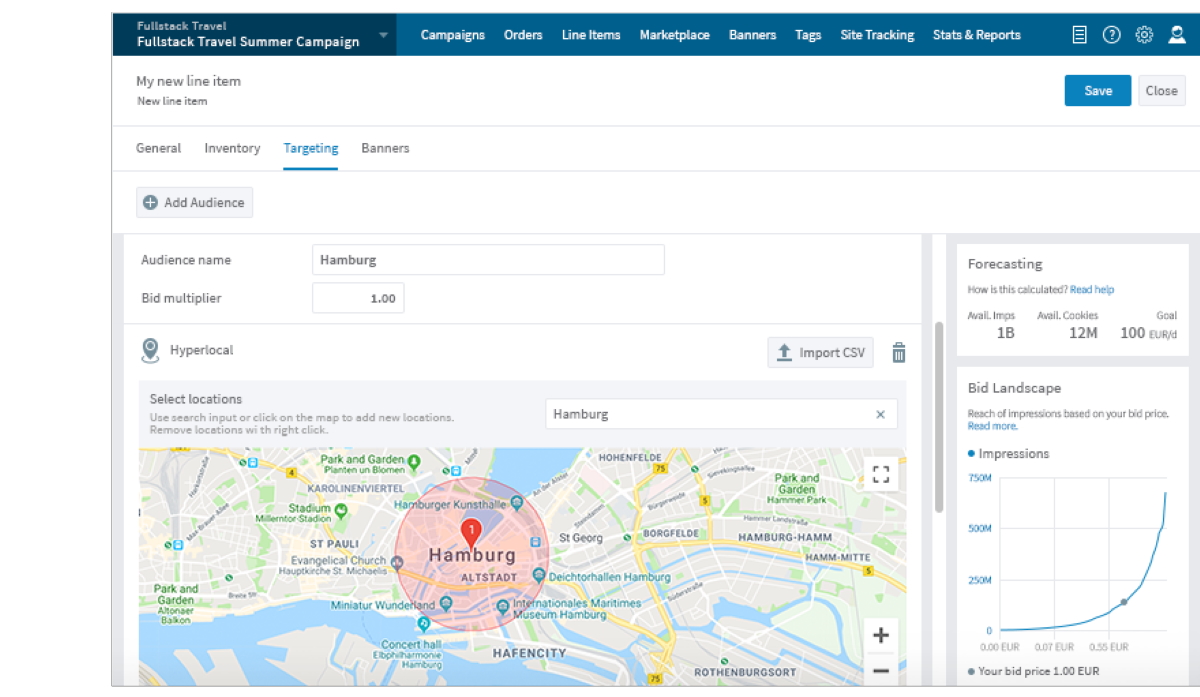Click the Hyperlocal location pin icon
Viewport: 1200px width, 697px height.
[150, 351]
